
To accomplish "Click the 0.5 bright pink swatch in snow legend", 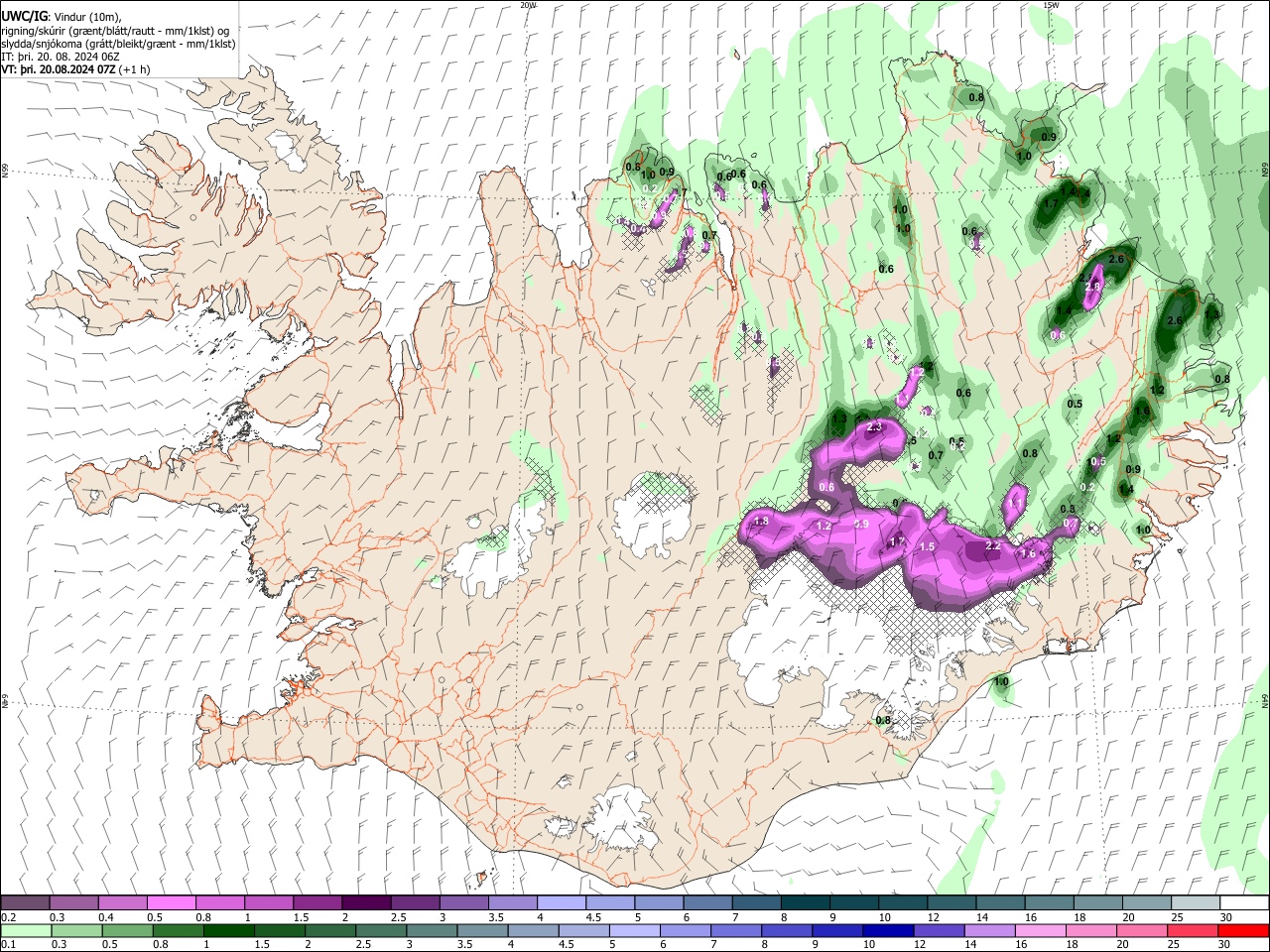I will click(171, 903).
